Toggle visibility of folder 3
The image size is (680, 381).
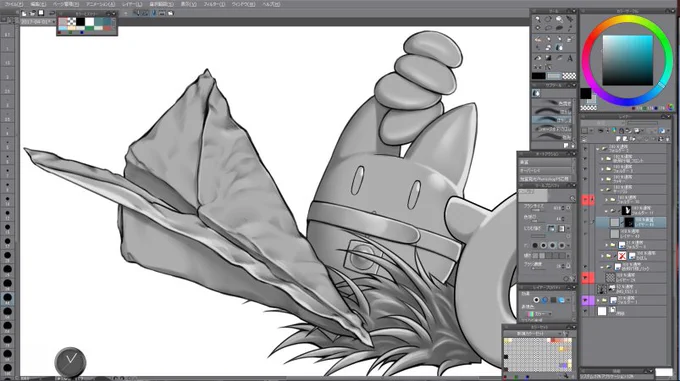585,169
